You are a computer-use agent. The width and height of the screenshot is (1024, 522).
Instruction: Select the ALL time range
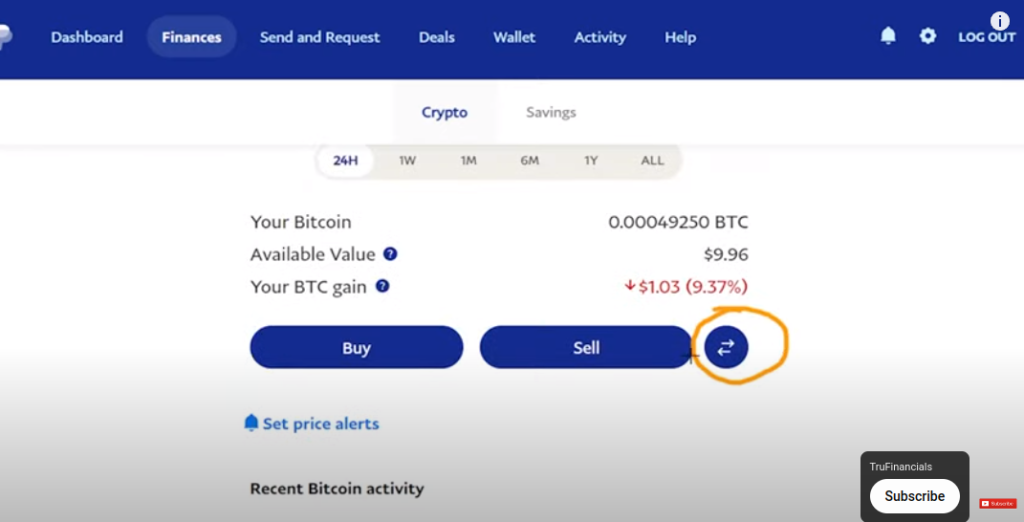click(x=652, y=161)
